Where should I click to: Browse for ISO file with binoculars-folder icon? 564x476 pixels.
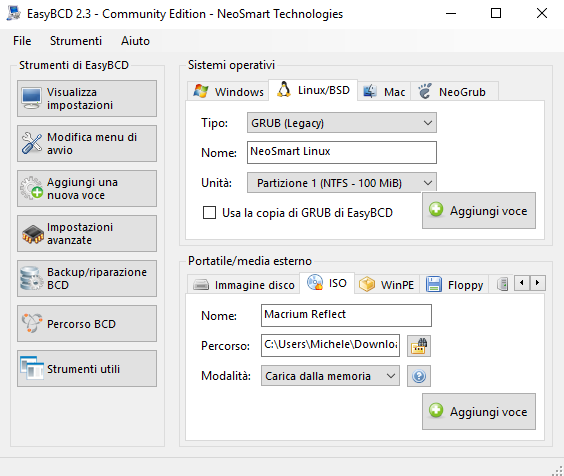(x=419, y=346)
